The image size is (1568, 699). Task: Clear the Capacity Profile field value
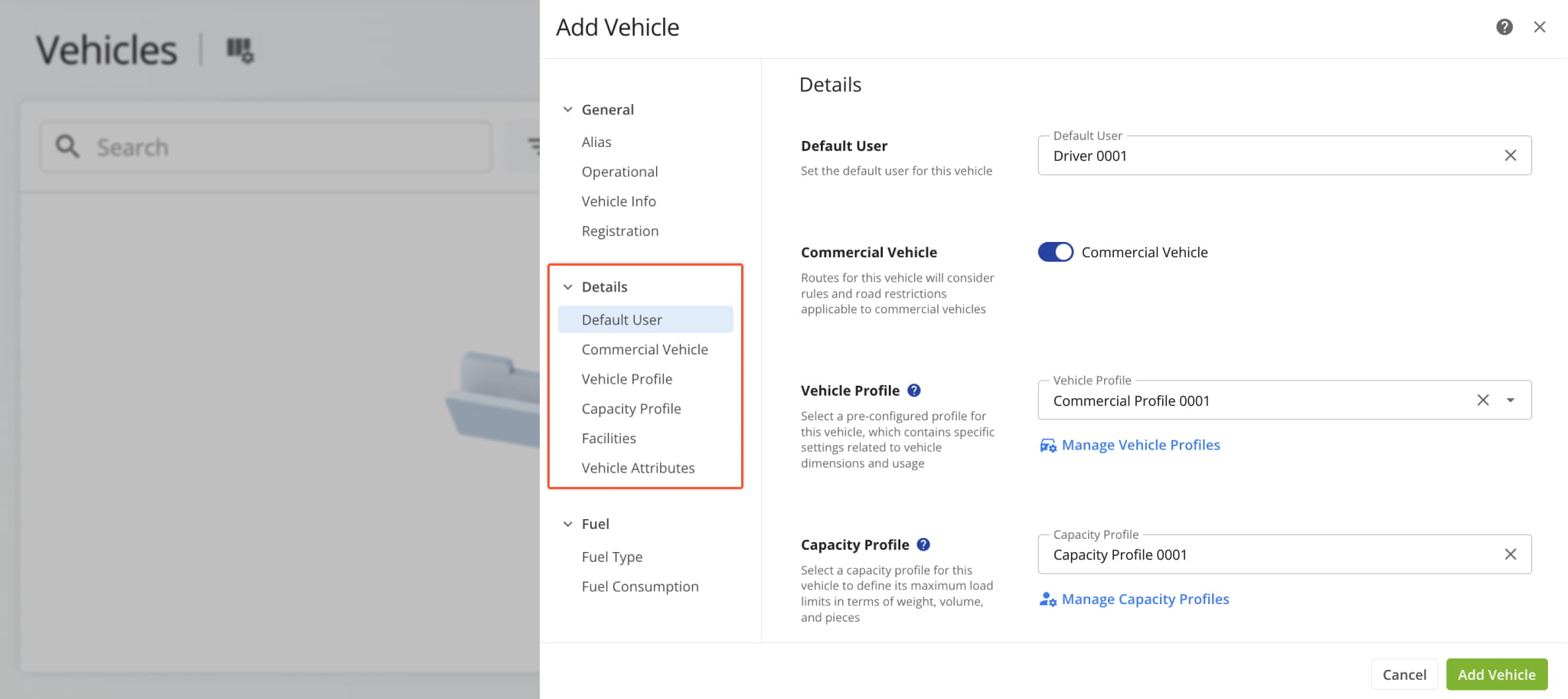pos(1510,554)
